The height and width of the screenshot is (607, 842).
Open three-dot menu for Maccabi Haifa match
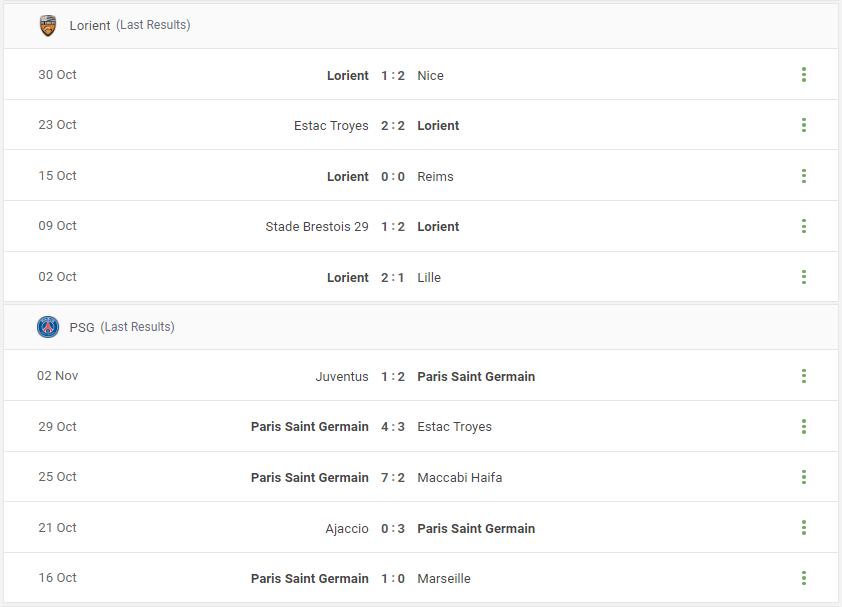click(803, 477)
